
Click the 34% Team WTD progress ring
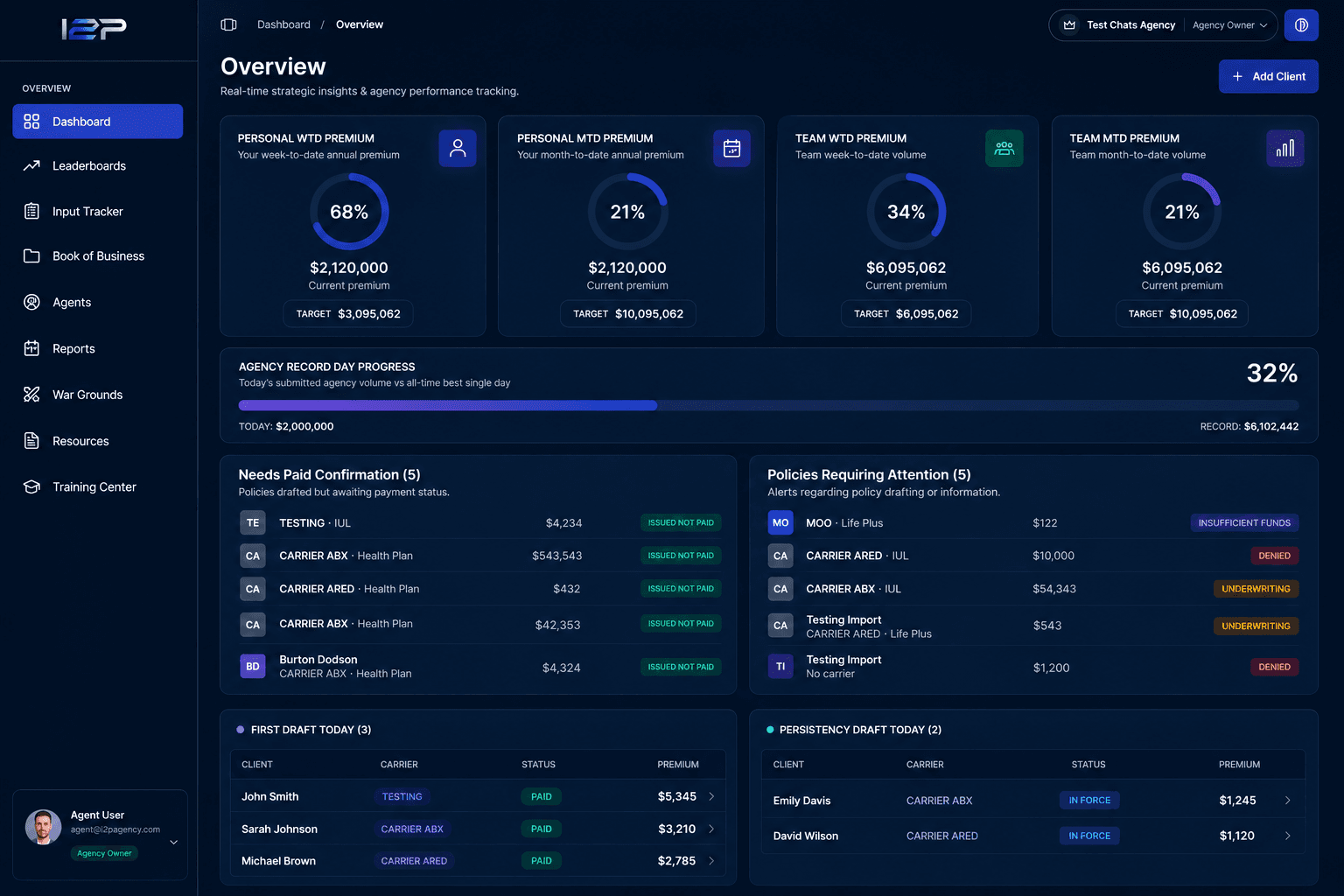tap(906, 212)
